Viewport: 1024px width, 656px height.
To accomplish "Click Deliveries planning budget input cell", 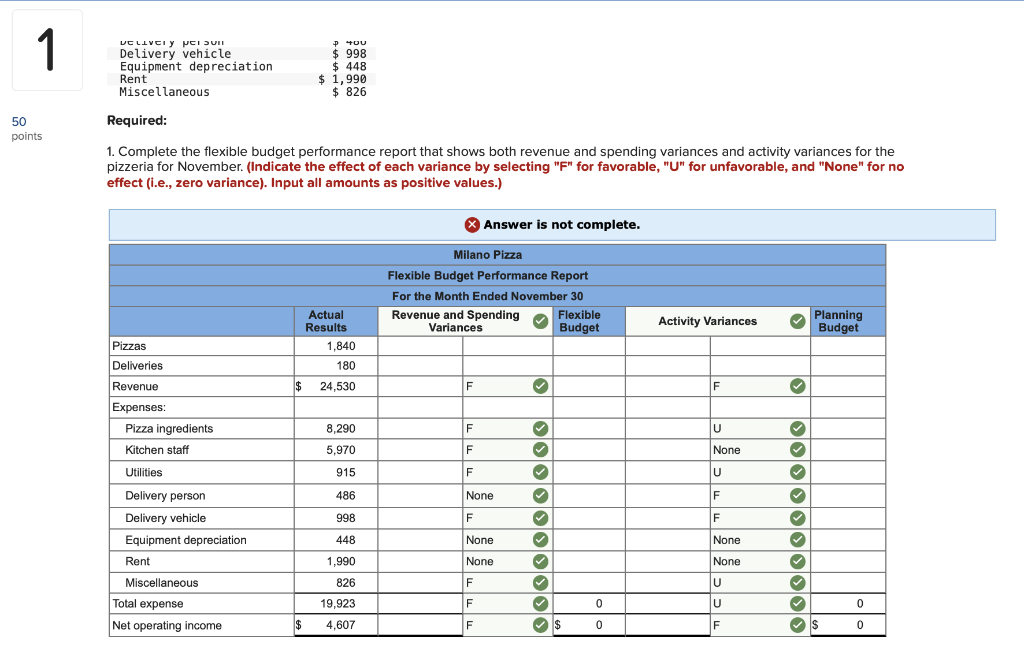I will tap(848, 366).
